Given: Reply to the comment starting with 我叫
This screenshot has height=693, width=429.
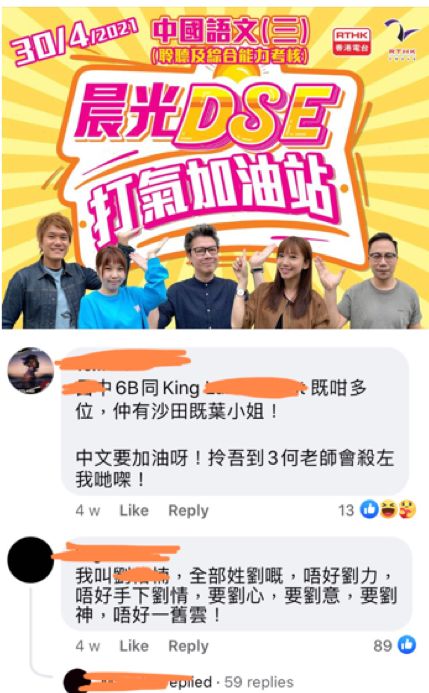Looking at the screenshot, I should point(188,646).
